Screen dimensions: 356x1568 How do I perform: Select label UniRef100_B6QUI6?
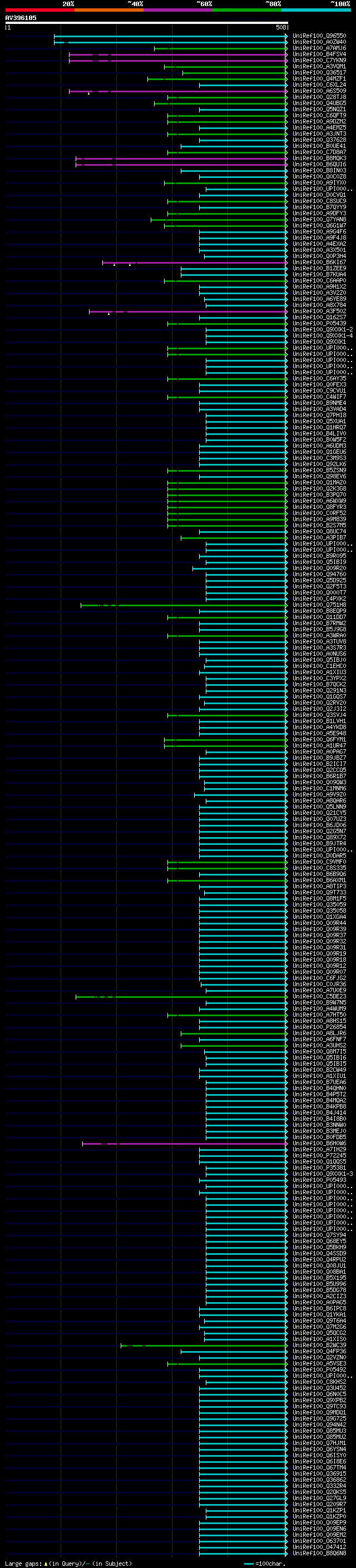(319, 164)
